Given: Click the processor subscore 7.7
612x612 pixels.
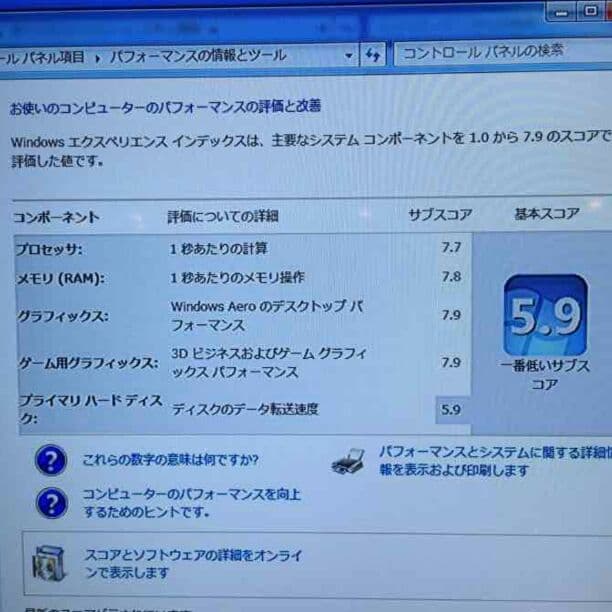Looking at the screenshot, I should [452, 247].
